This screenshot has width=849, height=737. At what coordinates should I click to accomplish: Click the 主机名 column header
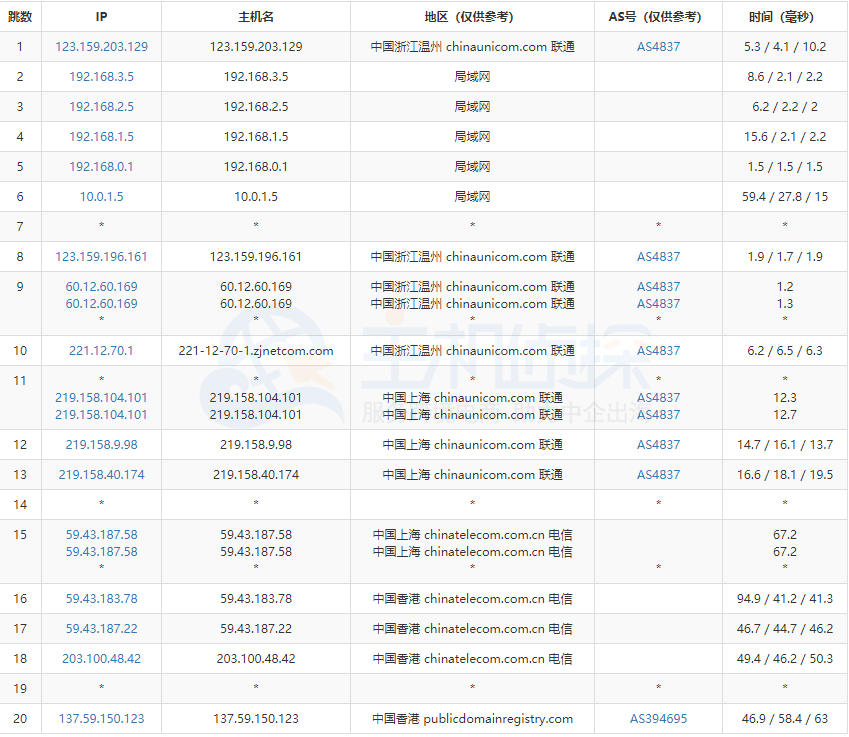(256, 16)
